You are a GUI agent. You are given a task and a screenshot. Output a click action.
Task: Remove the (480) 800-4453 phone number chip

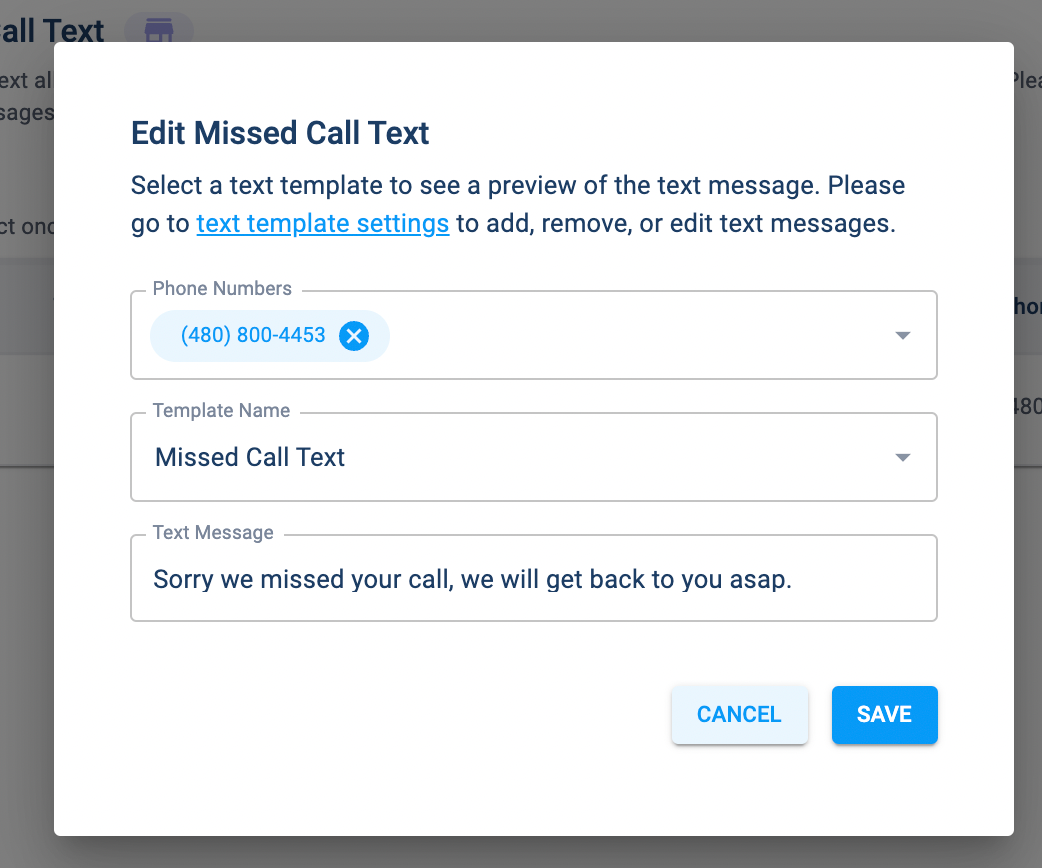coord(354,336)
